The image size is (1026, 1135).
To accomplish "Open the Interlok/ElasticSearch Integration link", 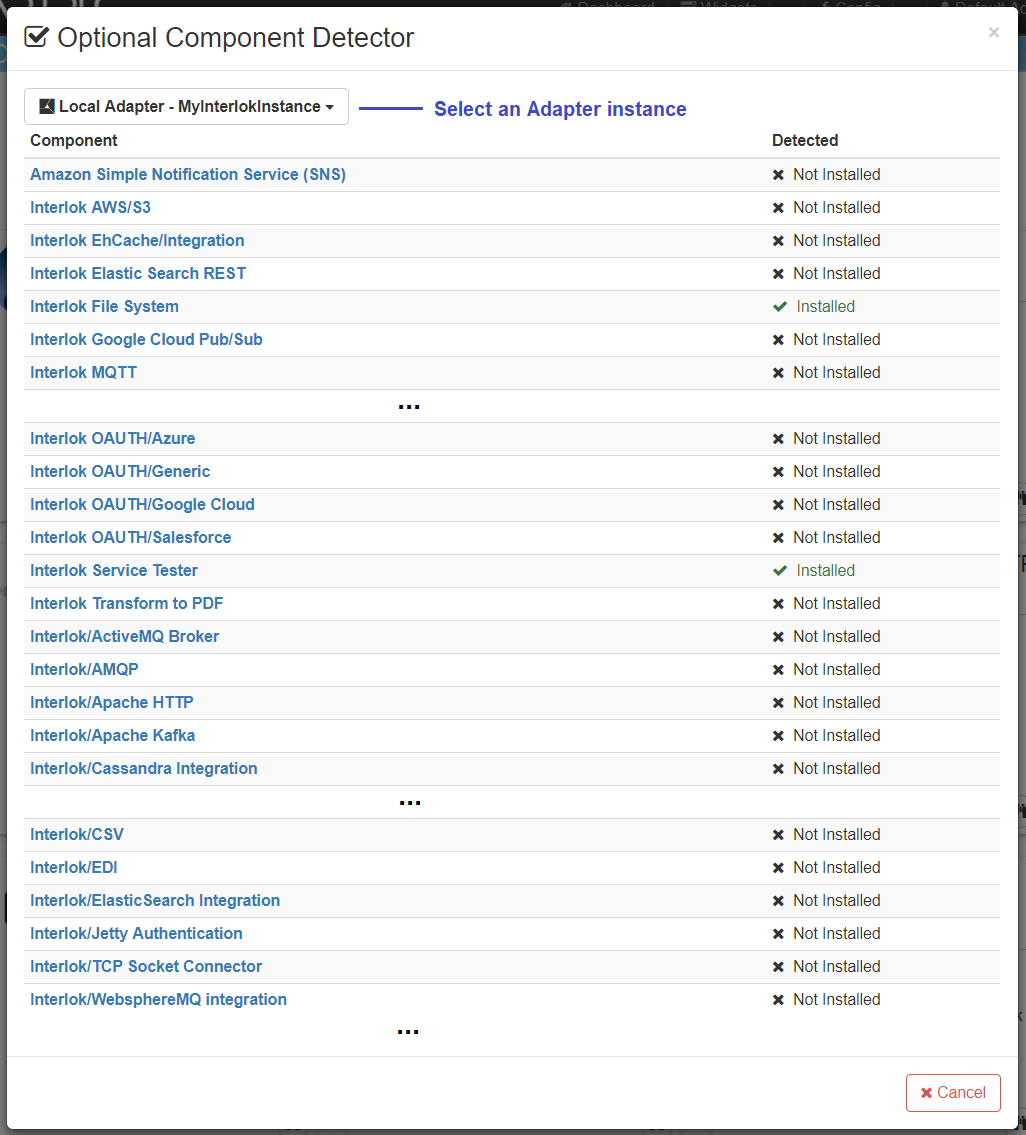I will point(155,900).
